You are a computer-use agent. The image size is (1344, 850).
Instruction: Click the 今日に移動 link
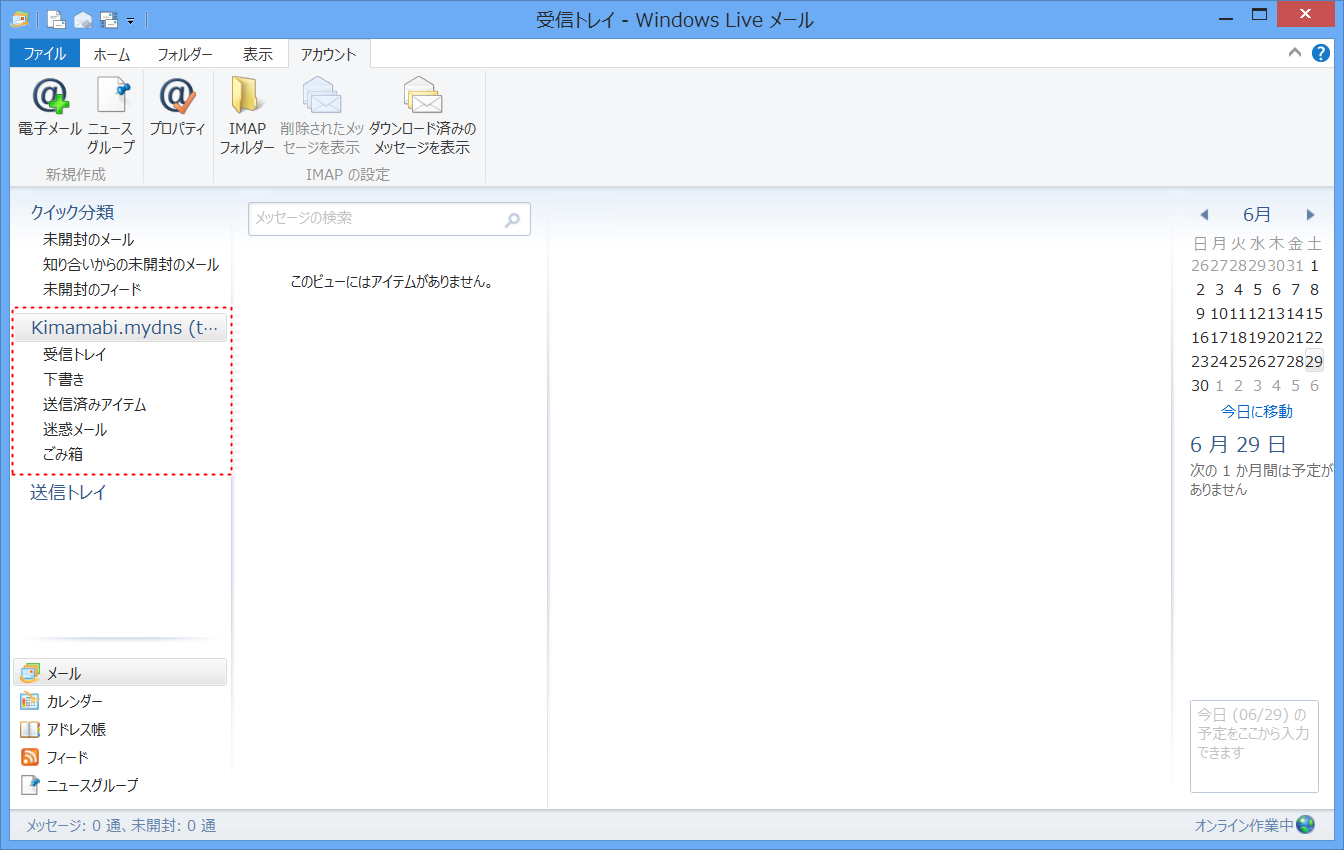1256,411
